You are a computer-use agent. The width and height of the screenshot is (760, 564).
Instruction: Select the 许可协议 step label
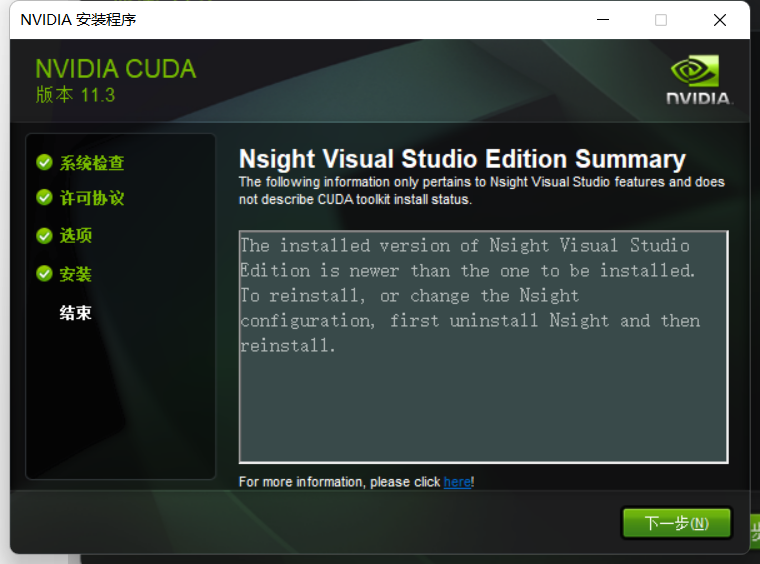coord(92,198)
